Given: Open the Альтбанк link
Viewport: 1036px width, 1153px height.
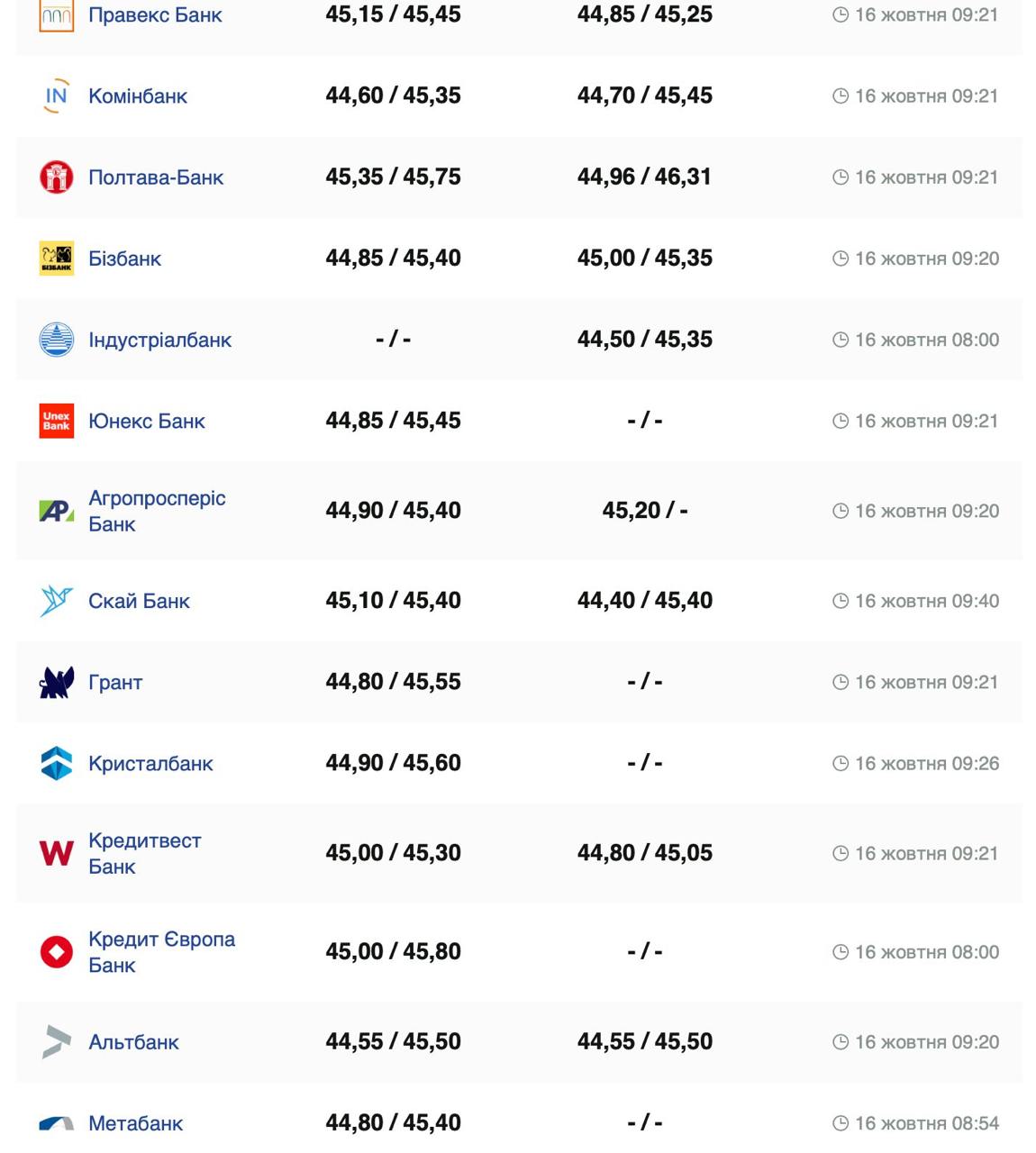Looking at the screenshot, I should pyautogui.click(x=133, y=1042).
